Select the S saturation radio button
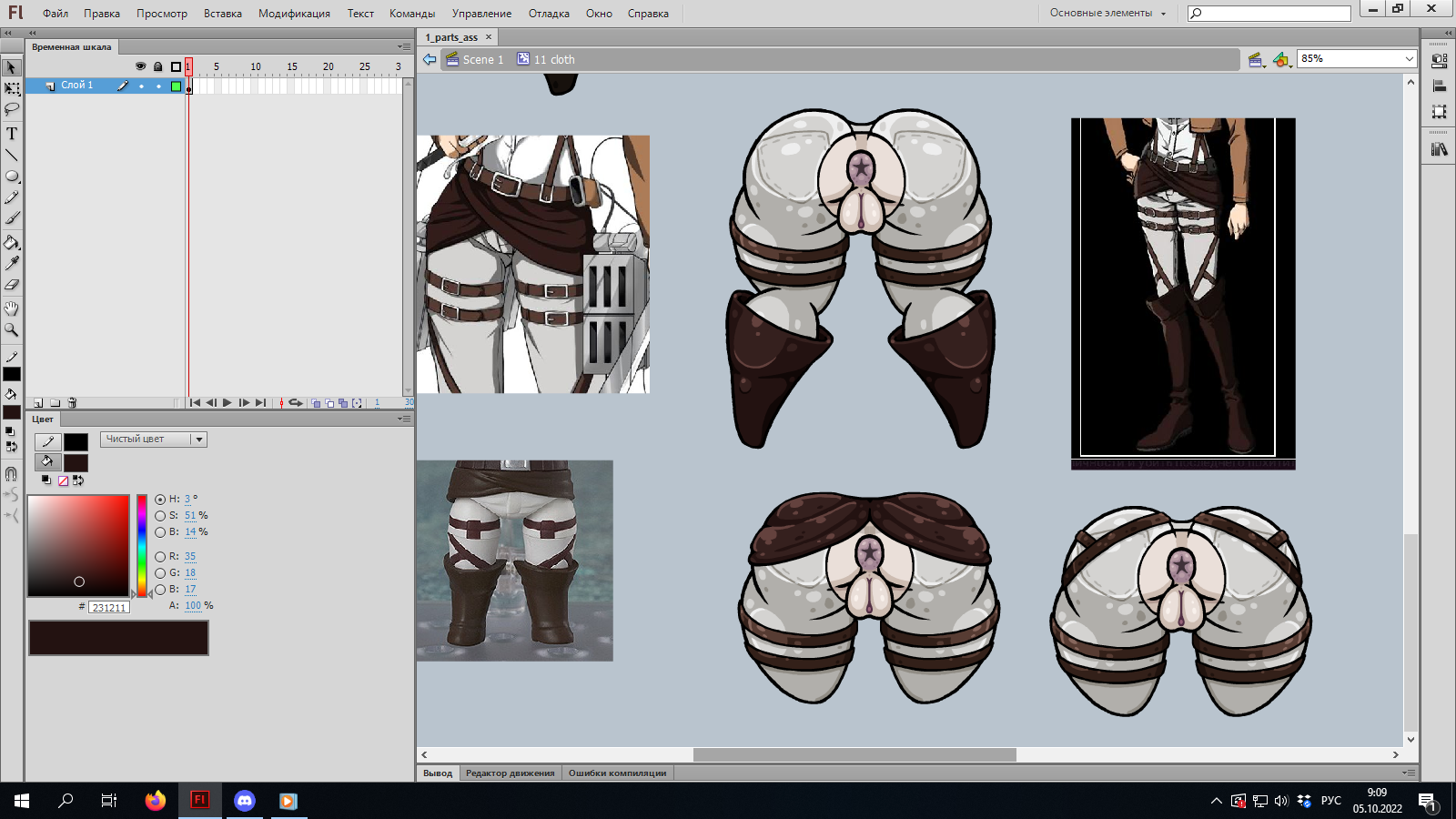The width and height of the screenshot is (1456, 819). (160, 516)
